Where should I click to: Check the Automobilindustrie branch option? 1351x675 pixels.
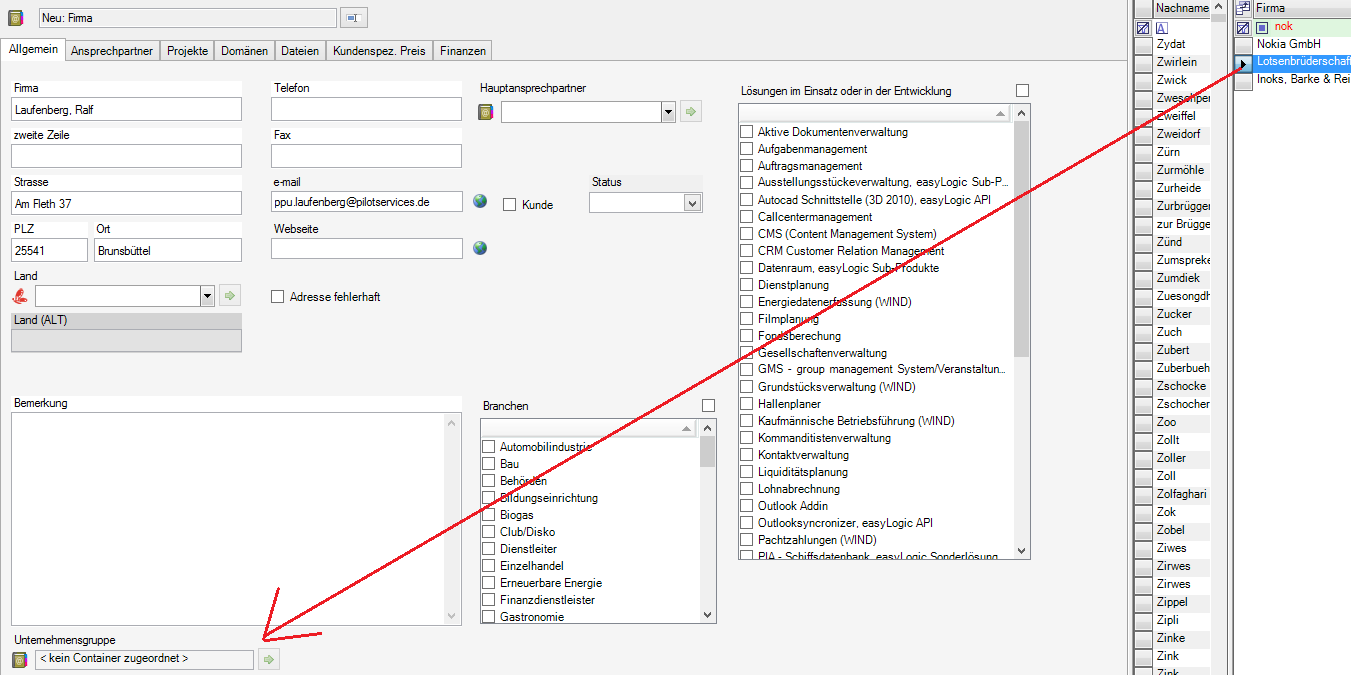click(x=489, y=447)
